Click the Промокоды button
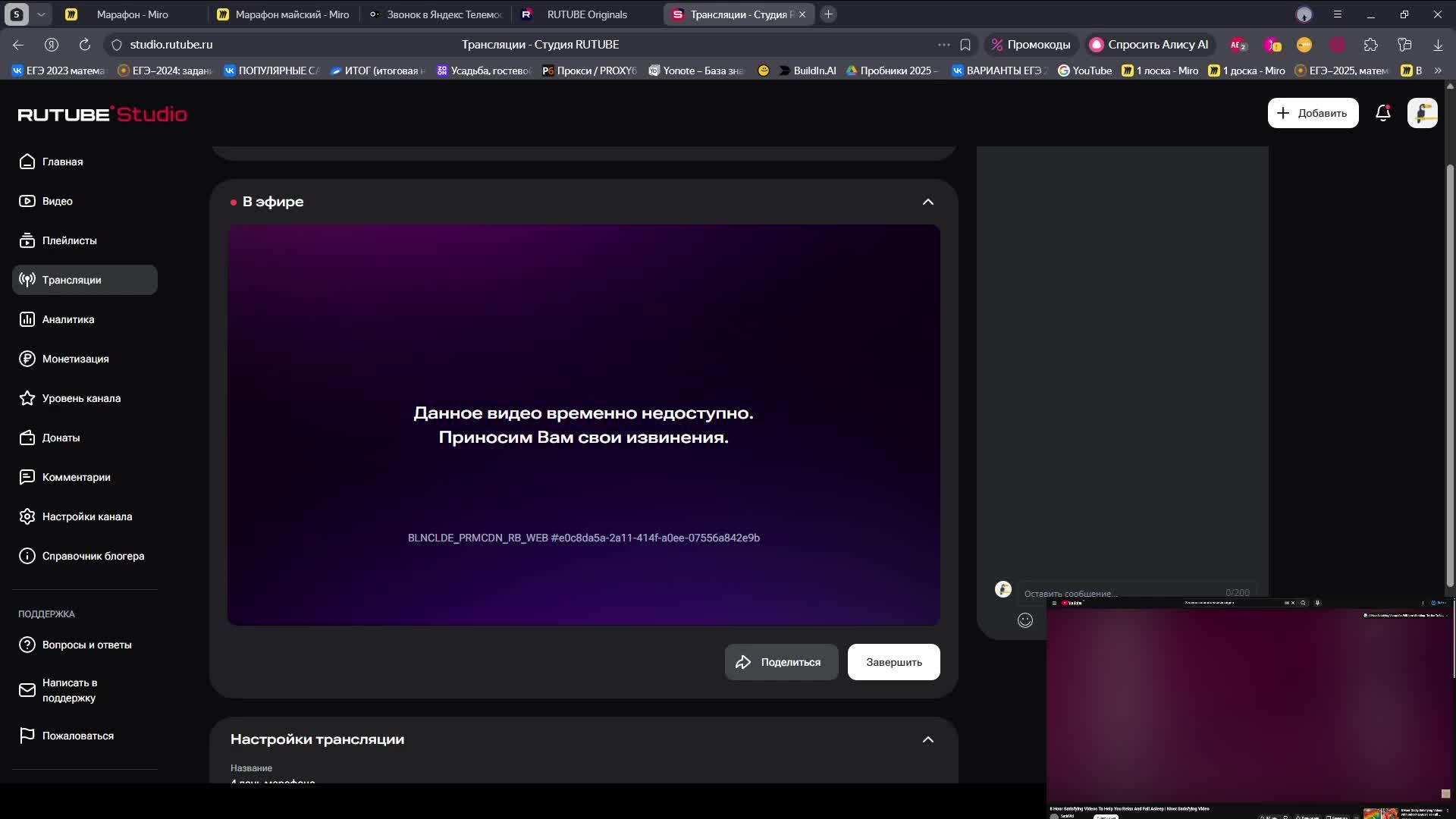Screen dimensions: 1456x819 (x=1031, y=45)
